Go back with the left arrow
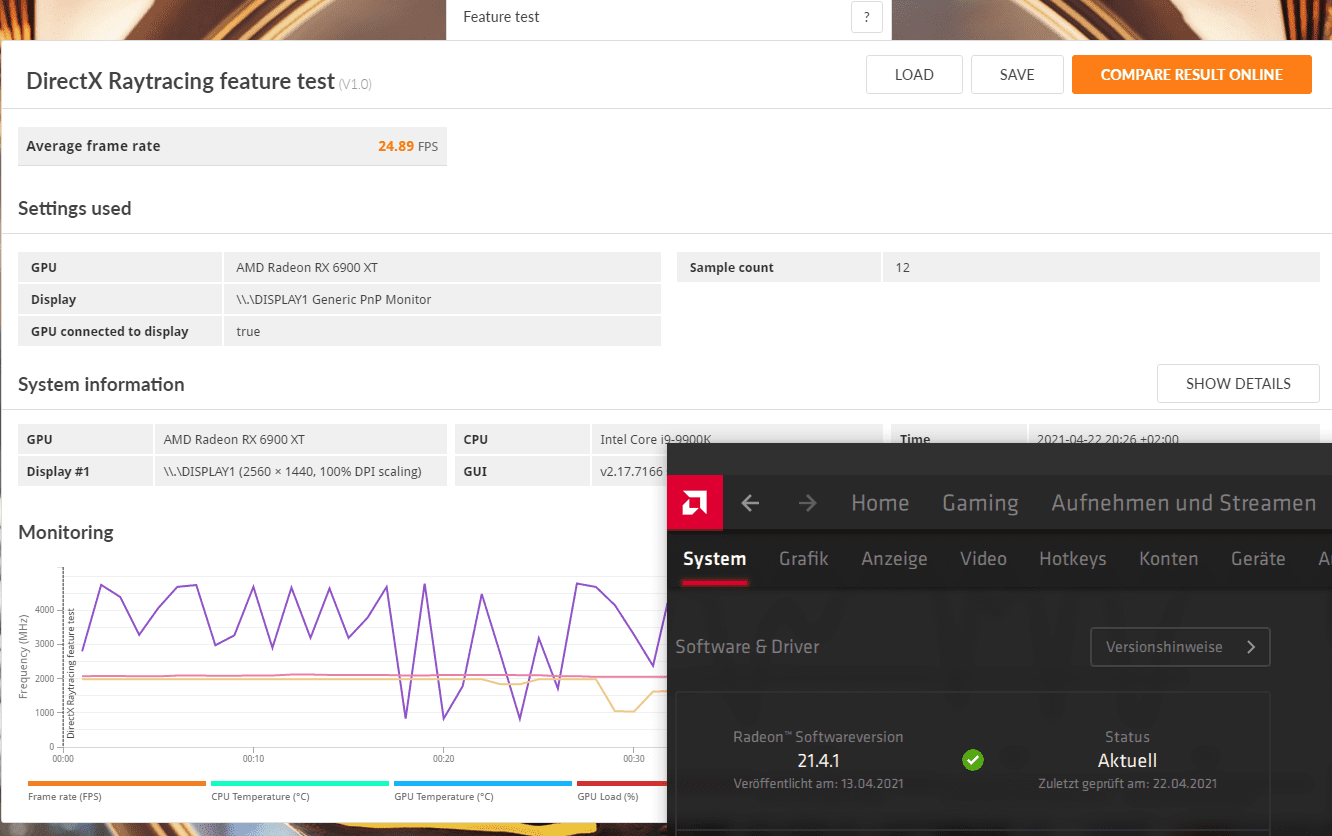Screen dimensions: 1332x836 [750, 503]
